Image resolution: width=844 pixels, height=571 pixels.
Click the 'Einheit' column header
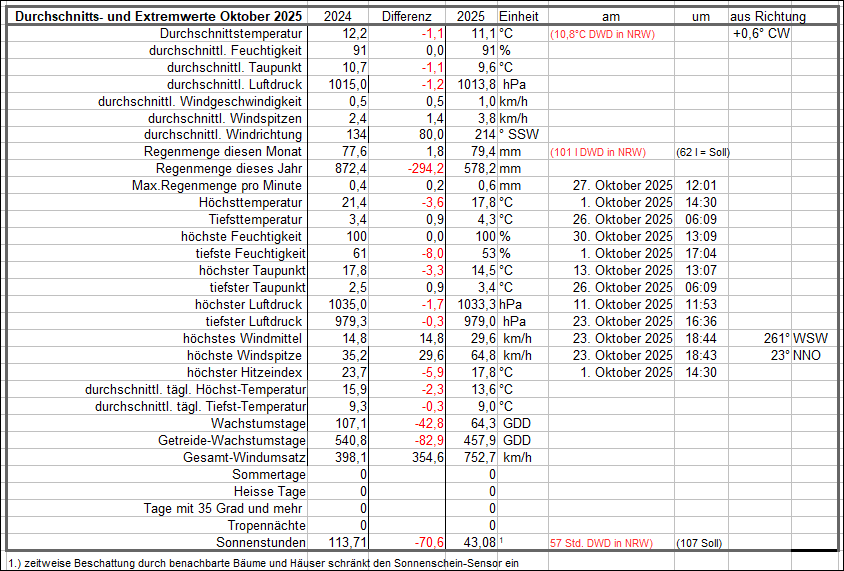point(518,16)
